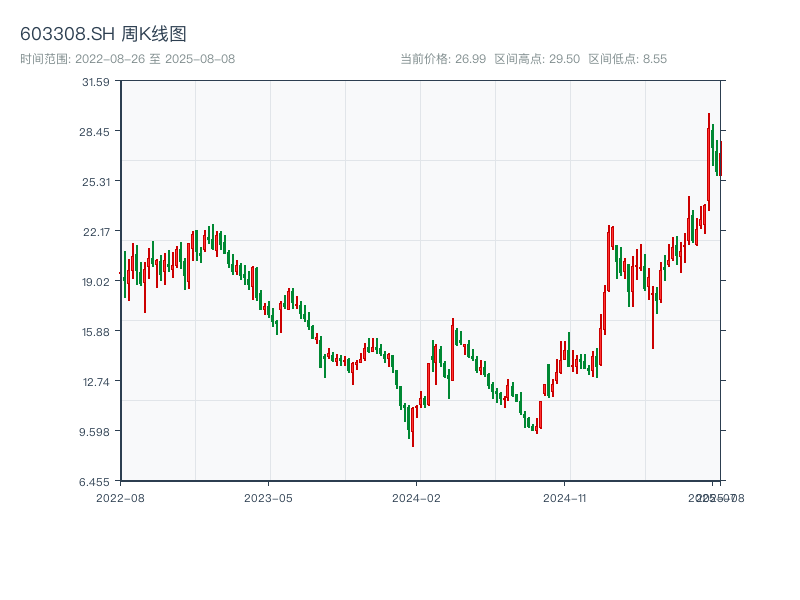
Task: Click the tallest red candlestick near the 29.50 peak
Action: 709,160
